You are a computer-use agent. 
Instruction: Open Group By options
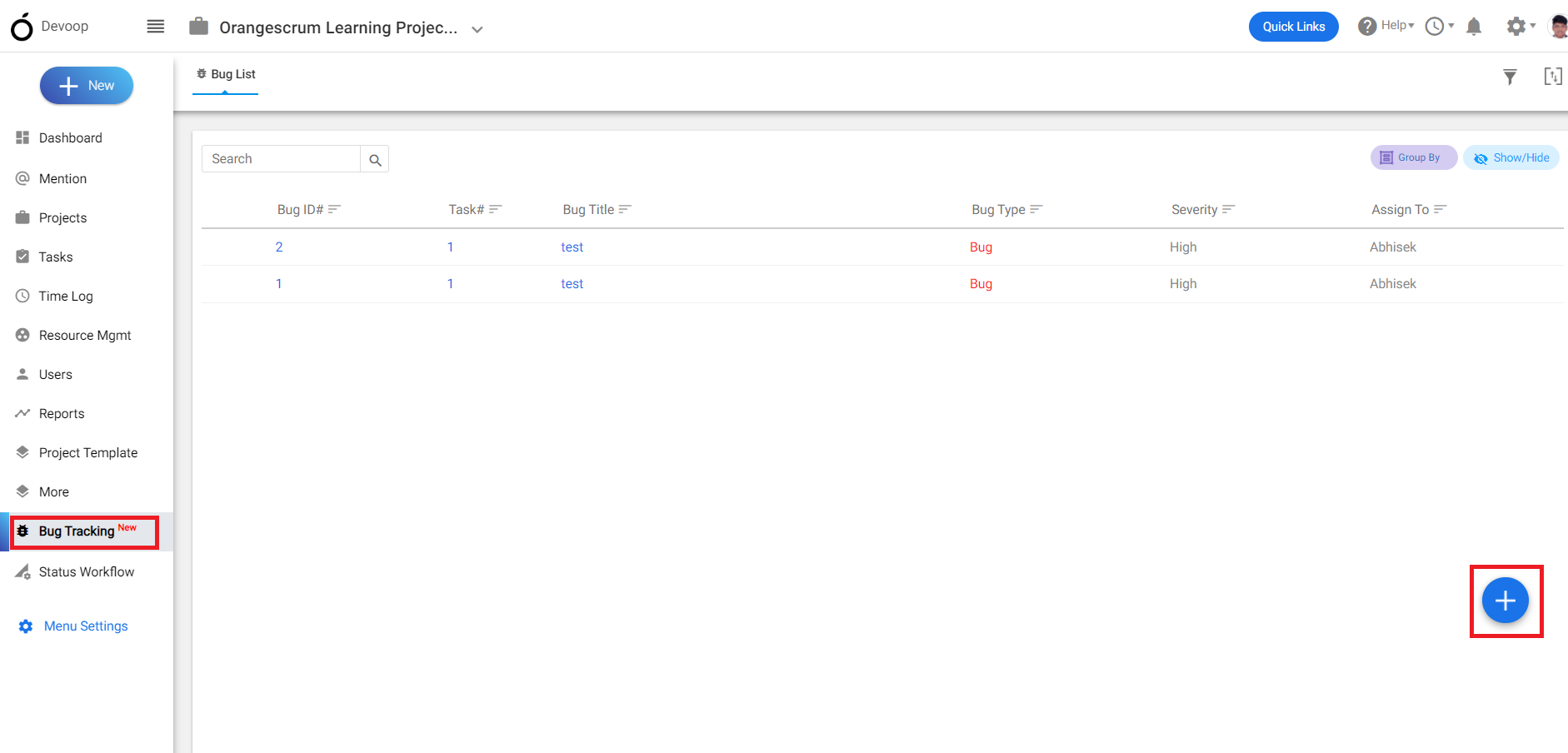(1413, 157)
